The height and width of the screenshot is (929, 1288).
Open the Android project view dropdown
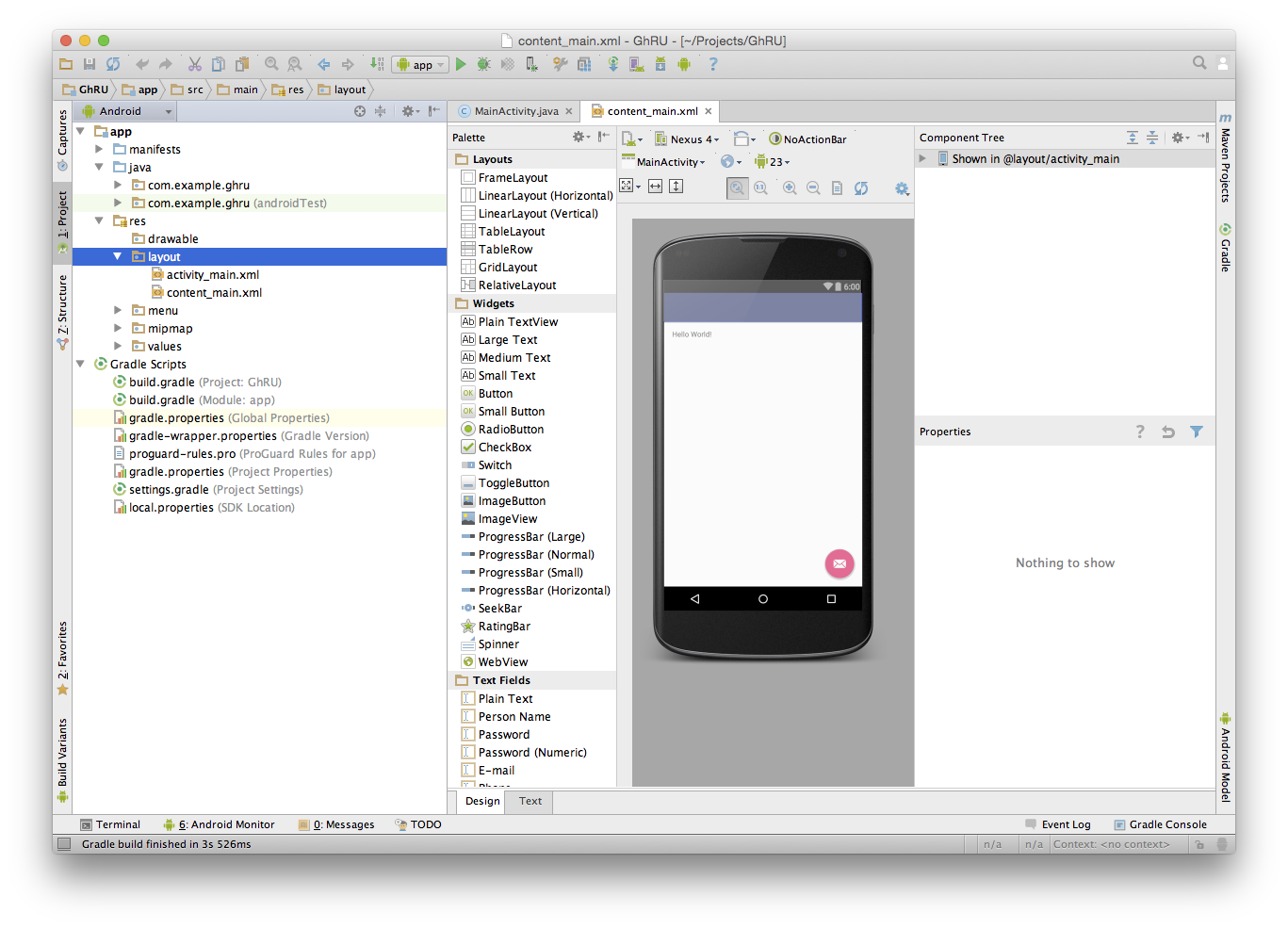click(127, 111)
